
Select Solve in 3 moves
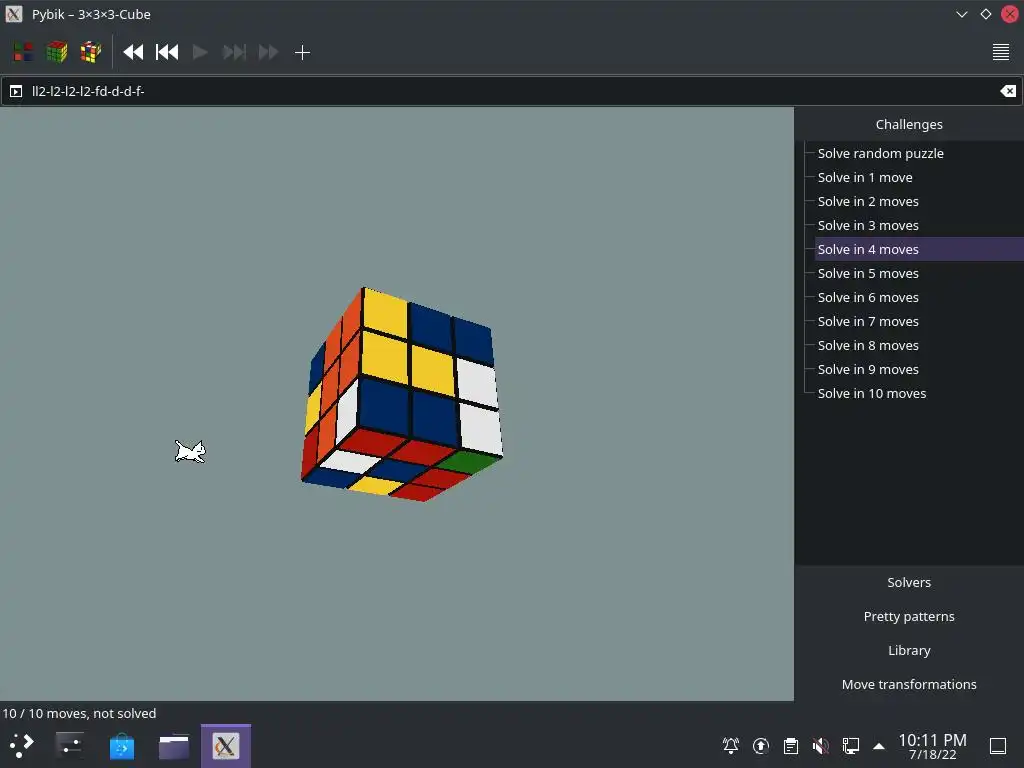click(x=868, y=225)
